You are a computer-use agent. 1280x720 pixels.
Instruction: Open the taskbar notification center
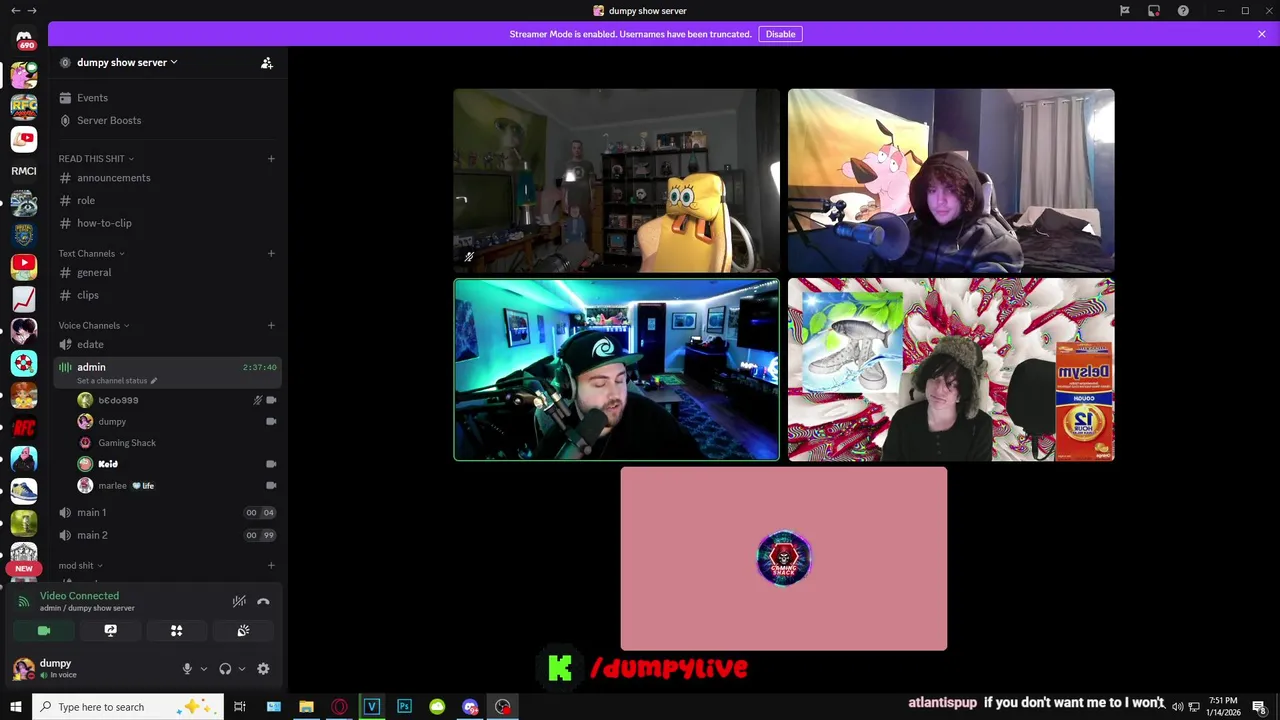point(1260,707)
